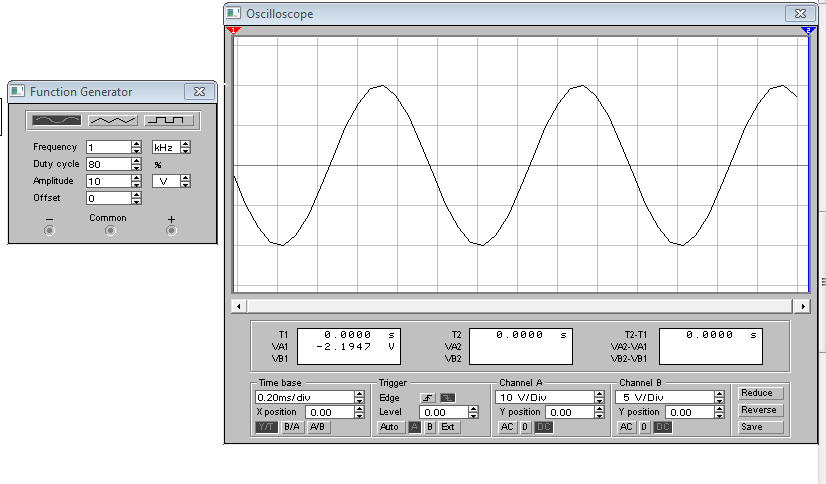This screenshot has height=484, width=826.
Task: Click the Save button in Oscilloscope
Action: click(x=761, y=427)
